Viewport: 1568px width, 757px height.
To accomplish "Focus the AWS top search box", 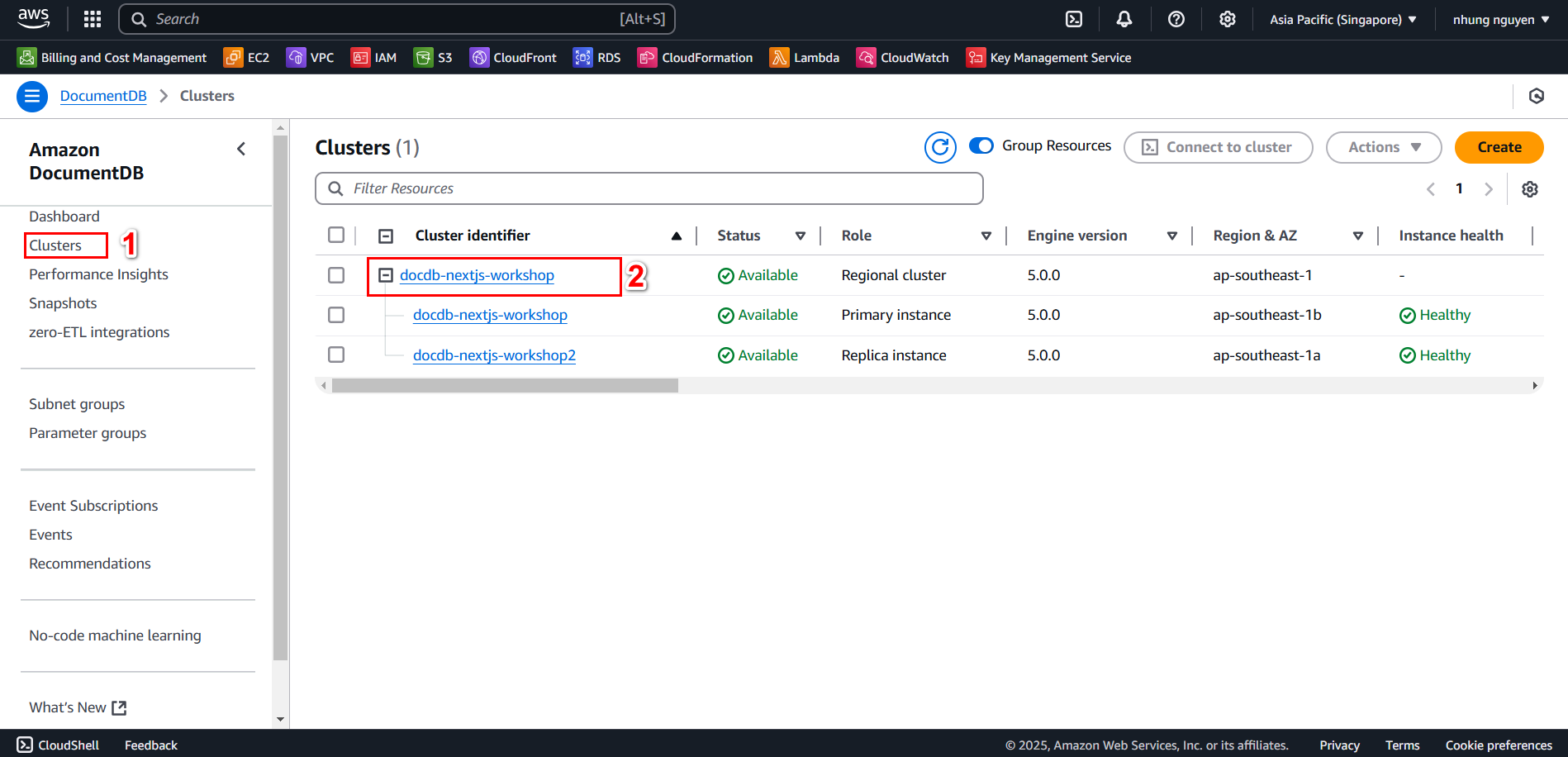I will [x=397, y=19].
